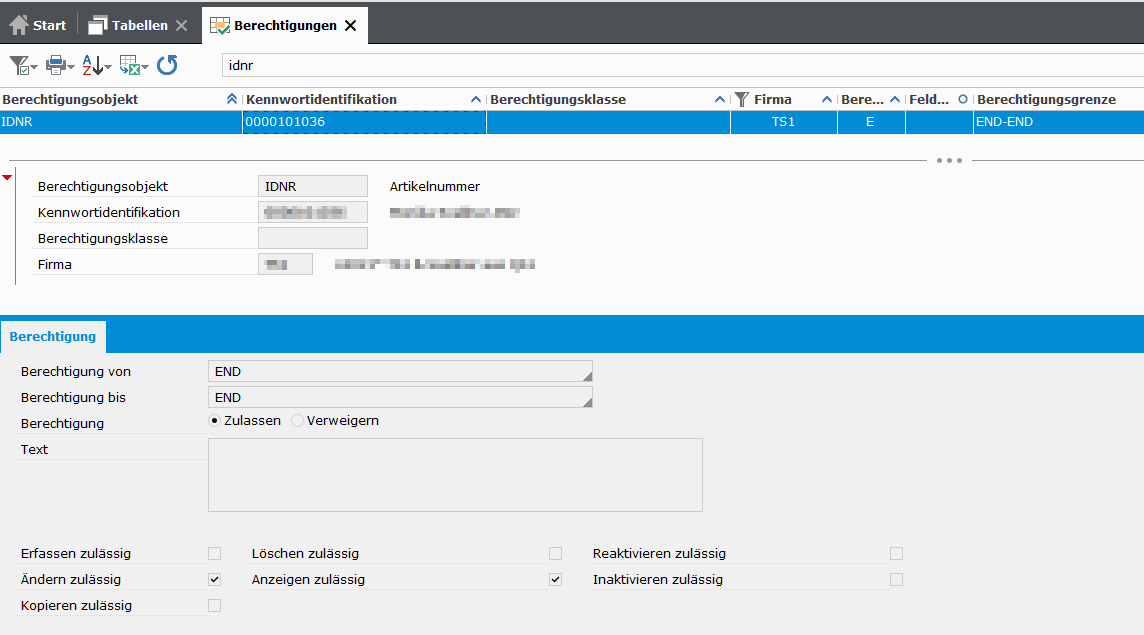
Task: Select the Berechtigung tab
Action: pyautogui.click(x=53, y=337)
